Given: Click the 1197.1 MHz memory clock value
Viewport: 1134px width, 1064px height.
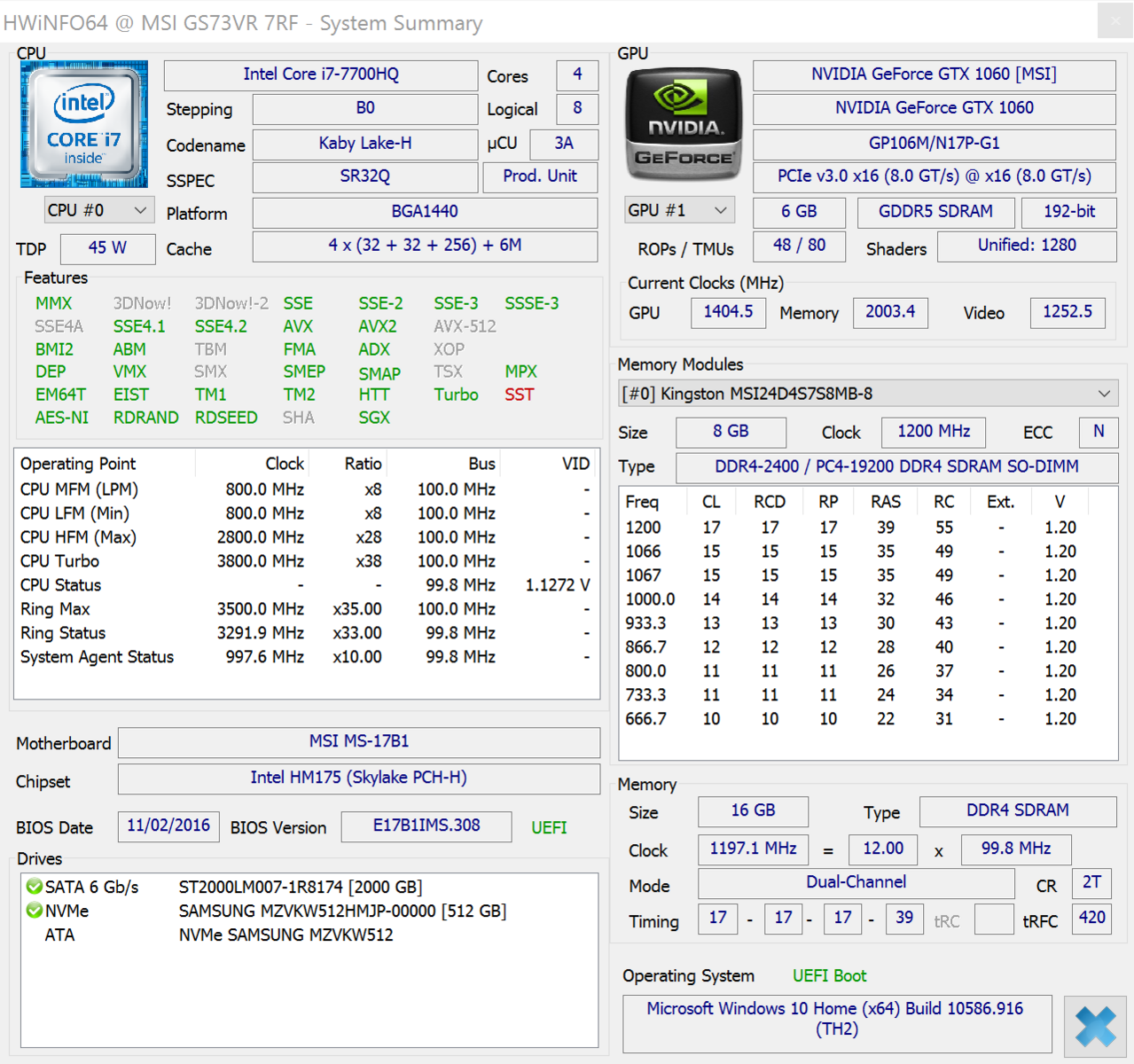Looking at the screenshot, I should (753, 849).
